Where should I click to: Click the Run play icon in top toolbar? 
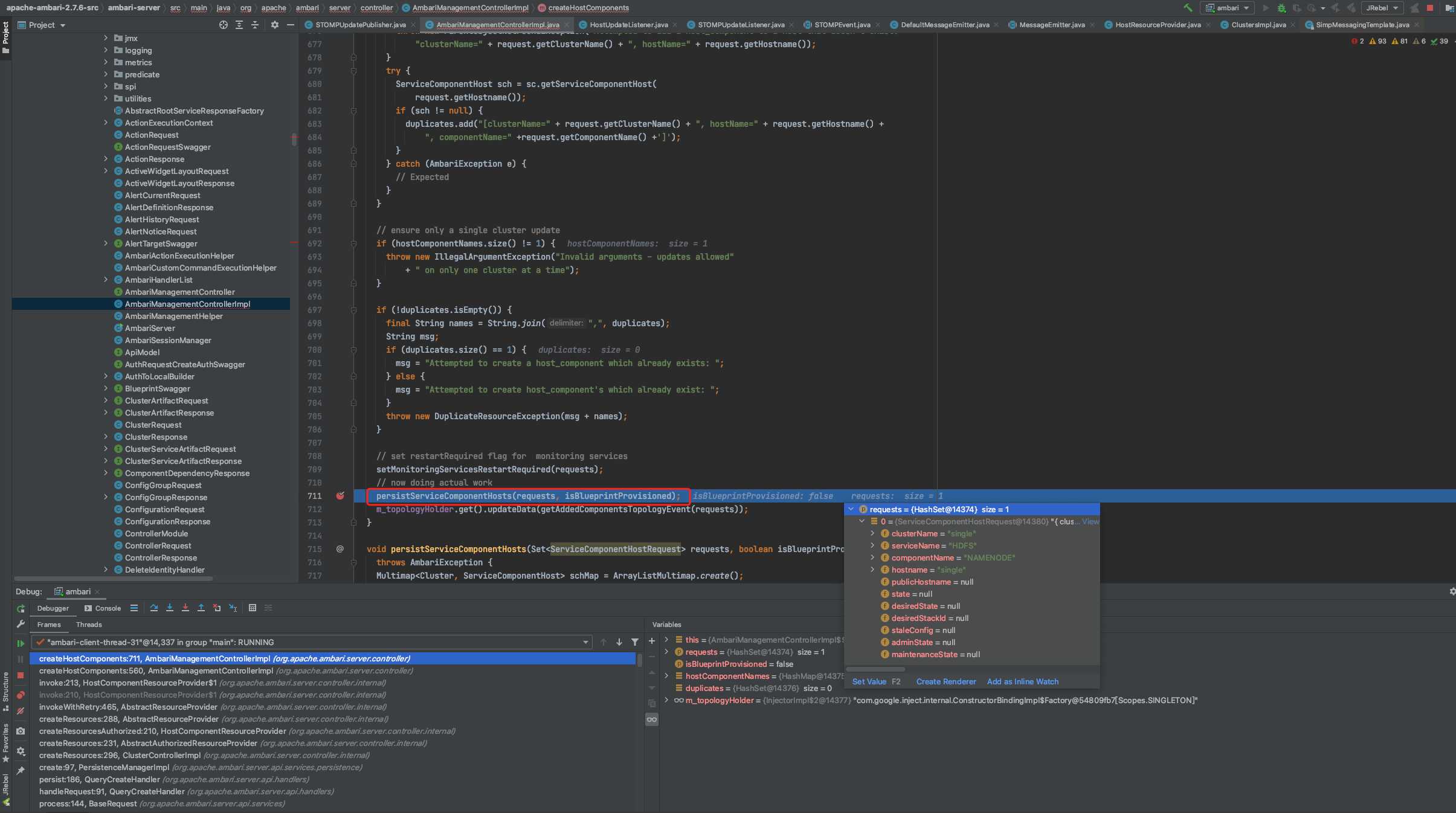point(1266,8)
